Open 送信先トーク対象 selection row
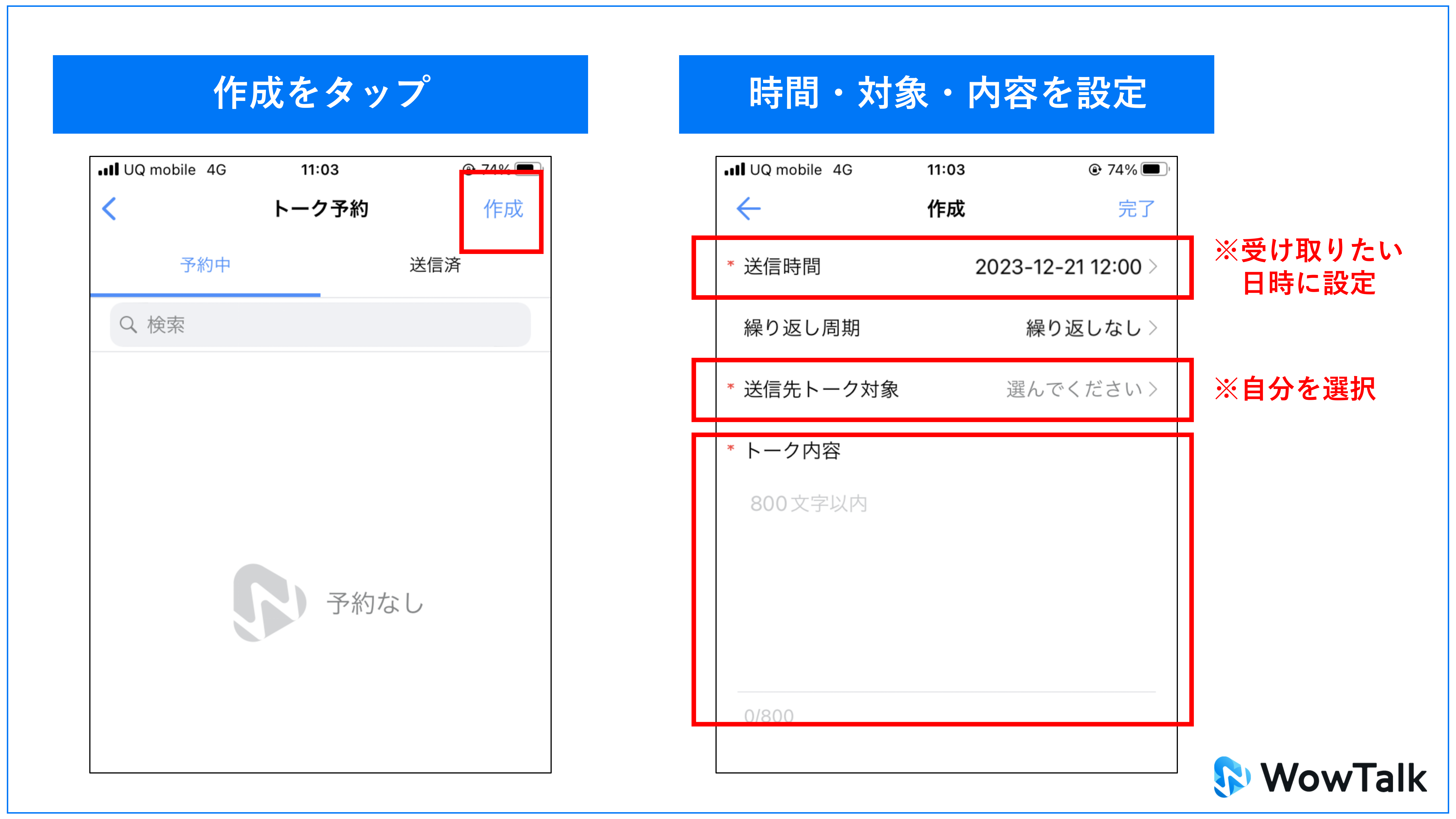Image resolution: width=1456 pixels, height=819 pixels. (946, 389)
